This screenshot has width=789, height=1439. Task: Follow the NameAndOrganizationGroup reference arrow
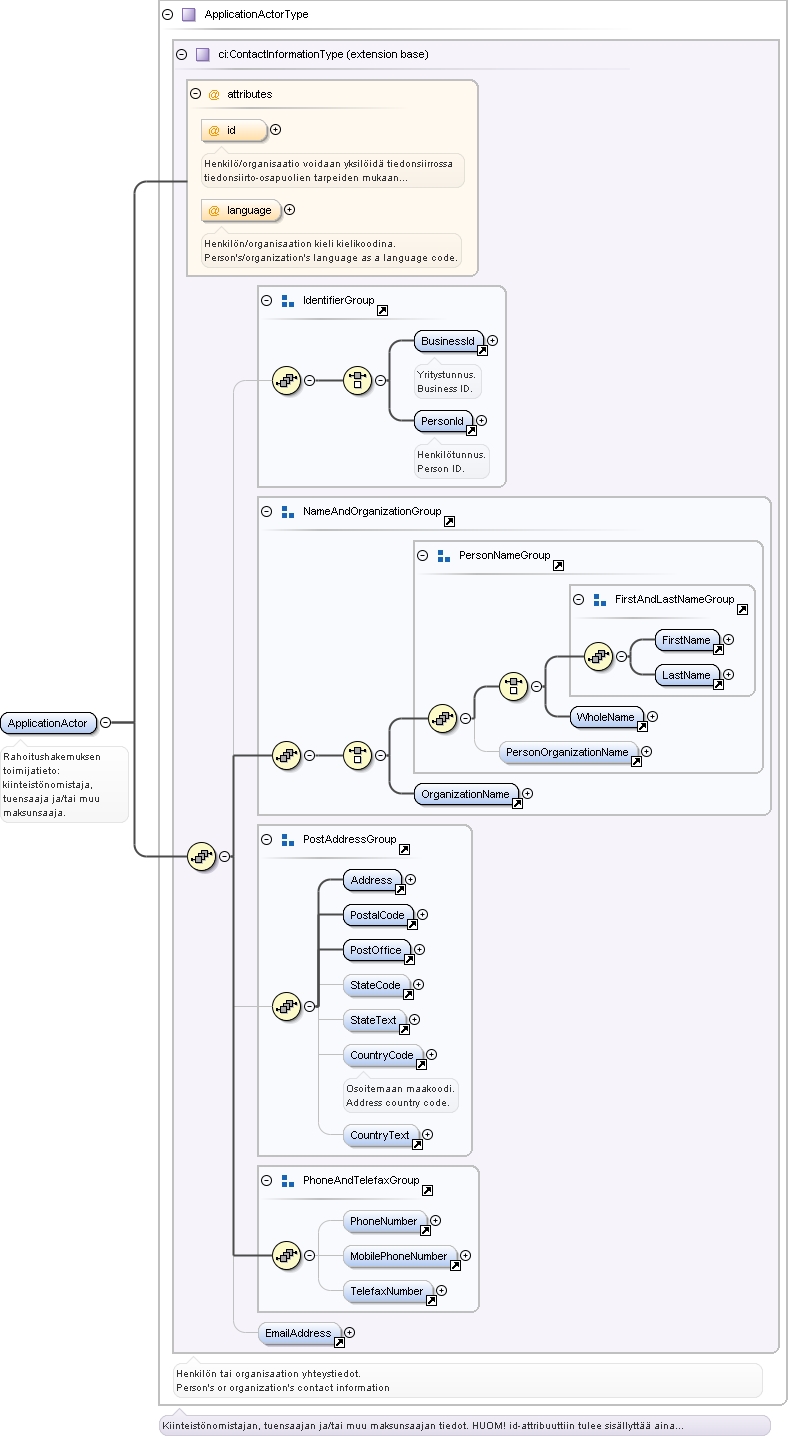(449, 522)
